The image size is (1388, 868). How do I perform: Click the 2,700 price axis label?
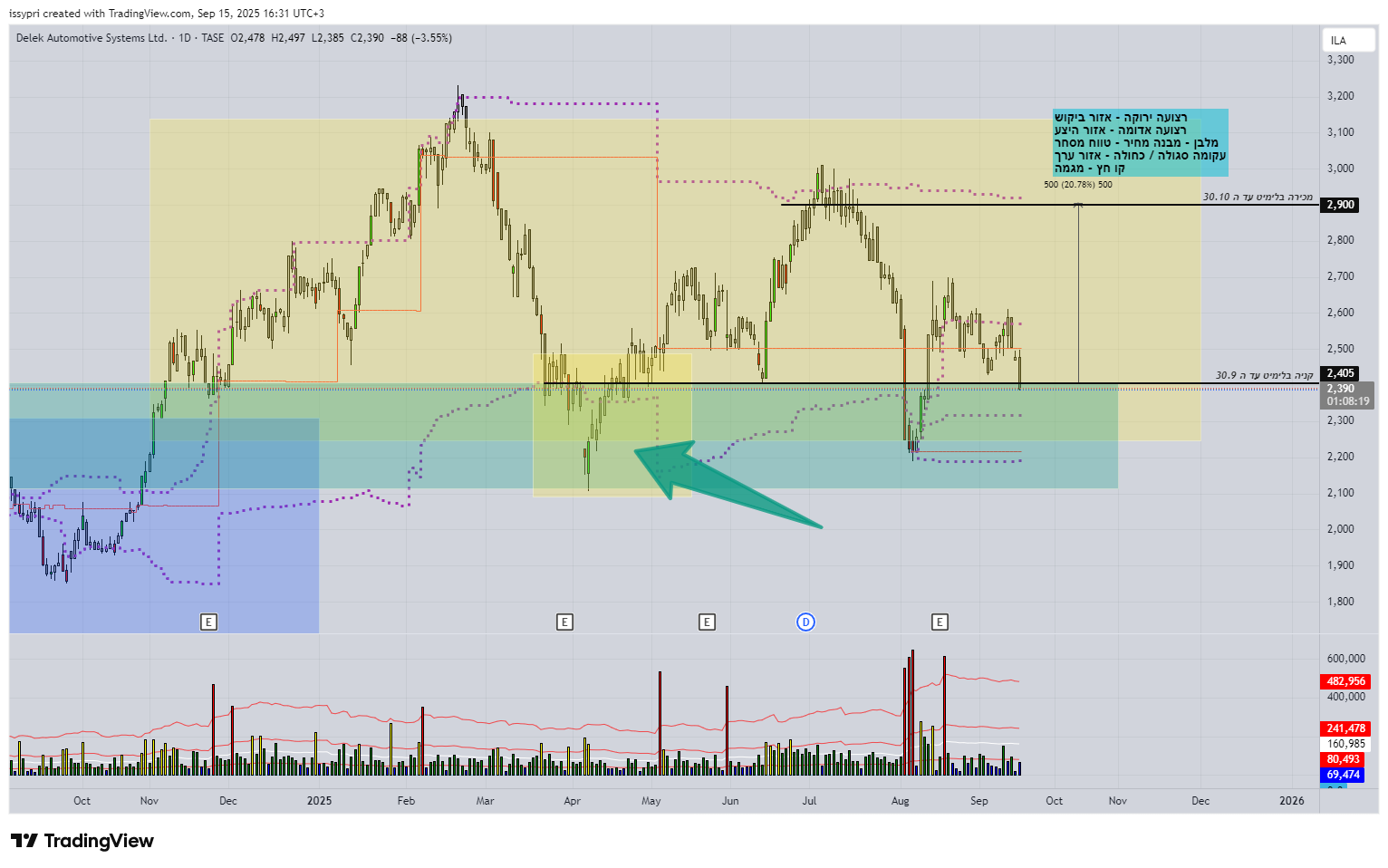[1341, 276]
